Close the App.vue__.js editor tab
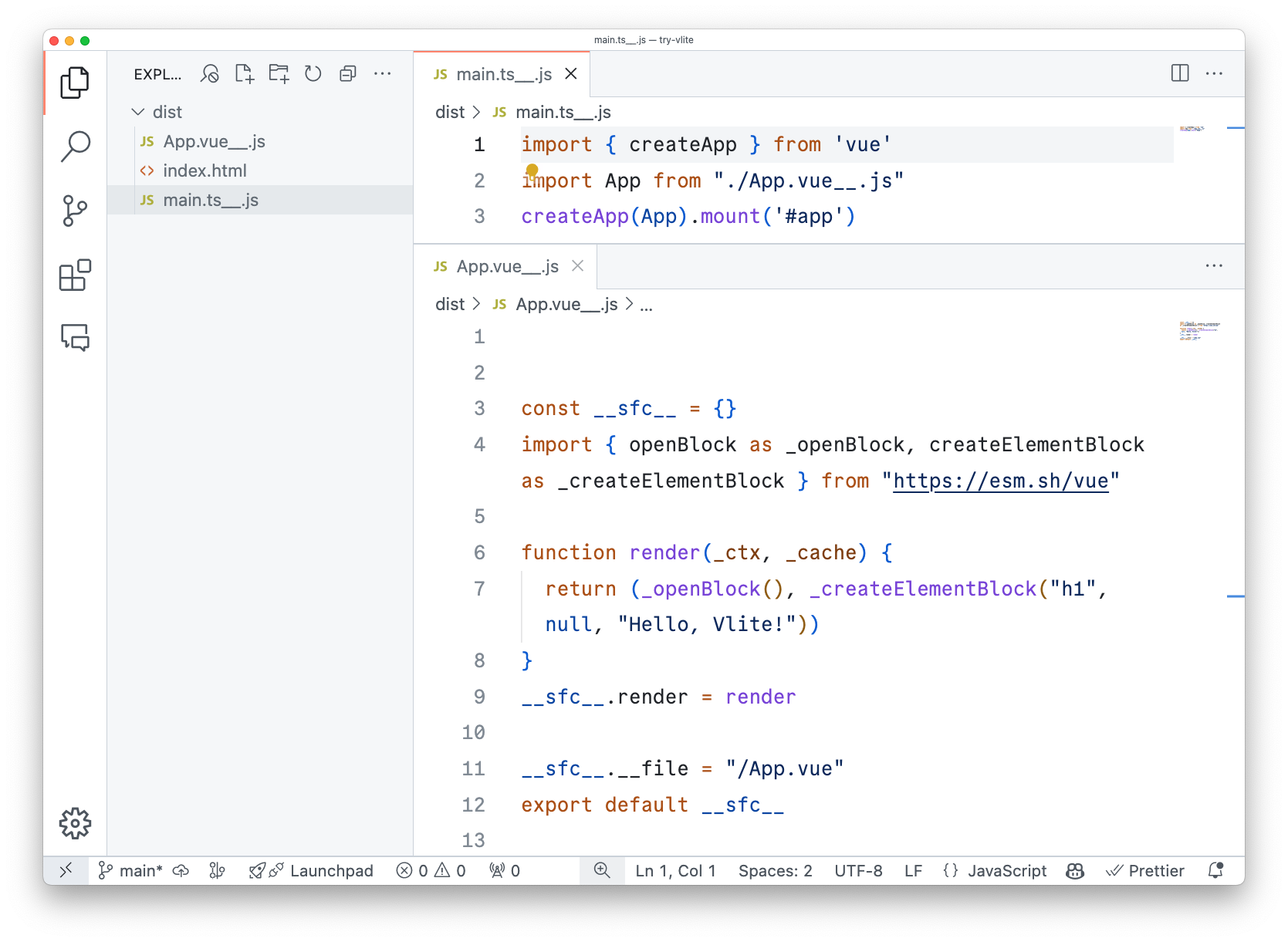This screenshot has width=1288, height=942. click(577, 265)
